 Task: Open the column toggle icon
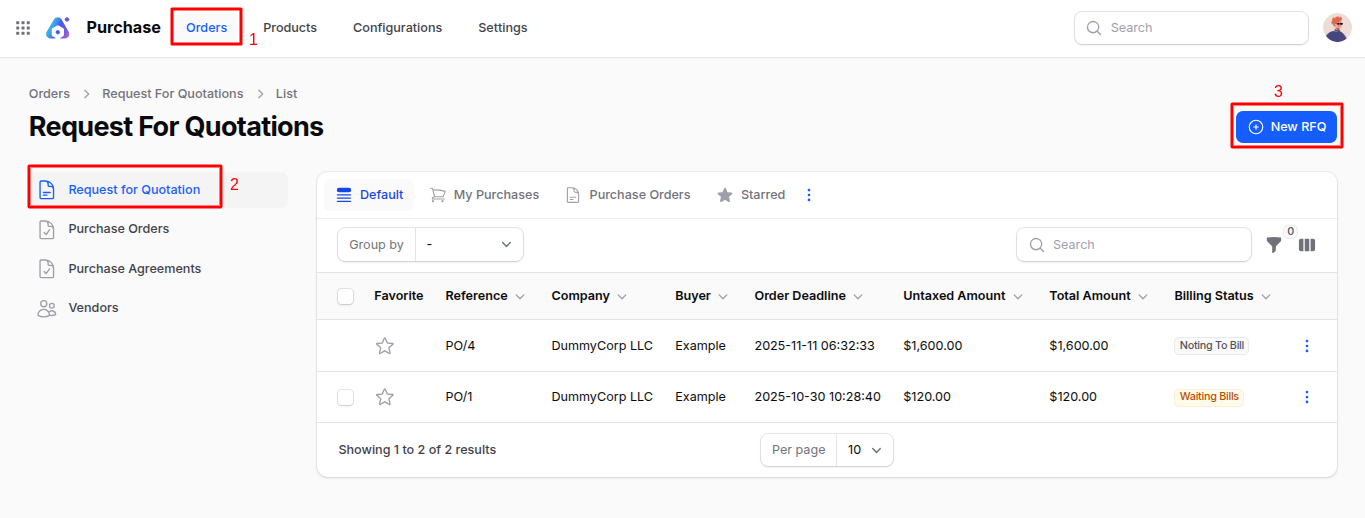click(x=1307, y=245)
